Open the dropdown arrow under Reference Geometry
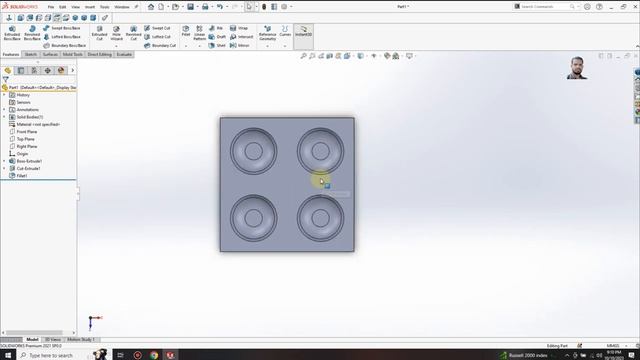Viewport: 640px width, 360px height. pyautogui.click(x=267, y=46)
